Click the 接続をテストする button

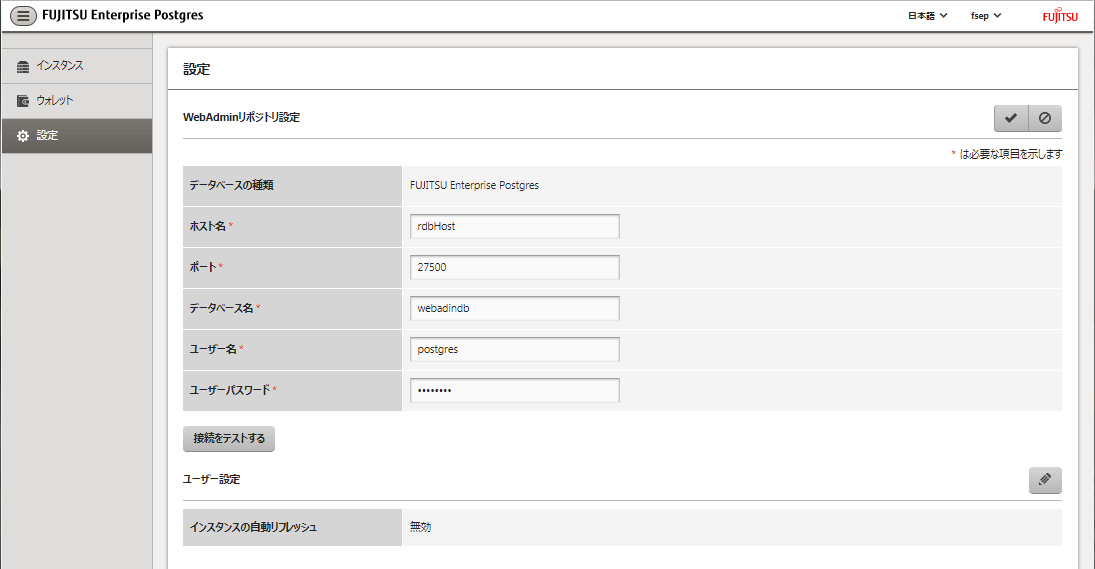228,438
